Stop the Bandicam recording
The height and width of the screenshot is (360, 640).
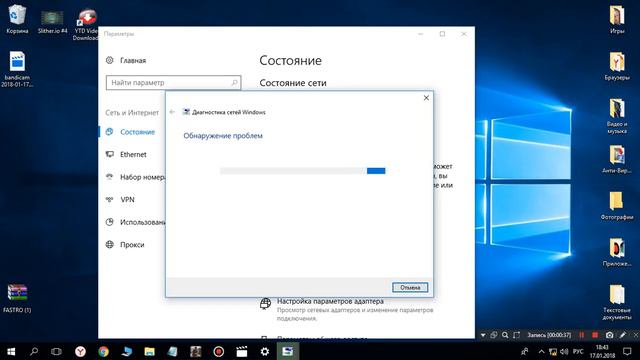point(595,335)
